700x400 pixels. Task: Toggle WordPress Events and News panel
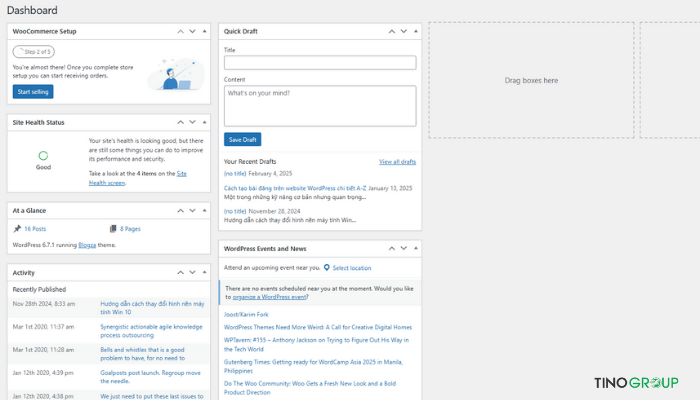point(416,248)
